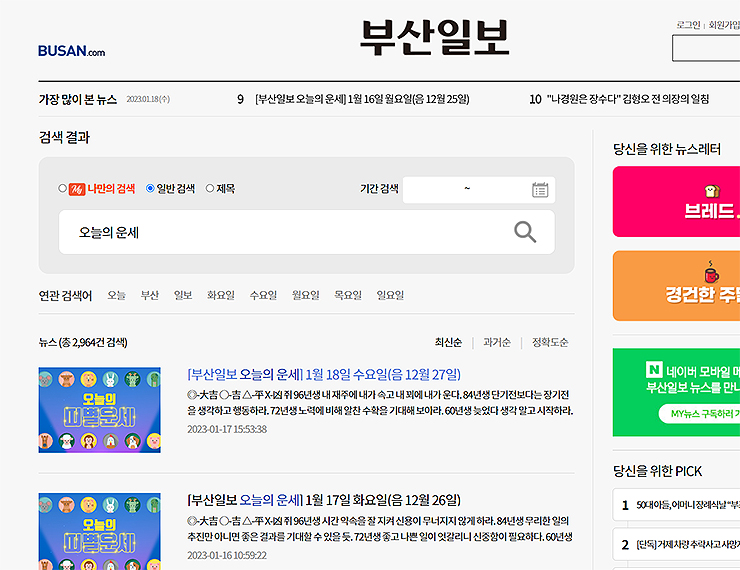
Task: Sort results by 정확도순
Action: (550, 342)
